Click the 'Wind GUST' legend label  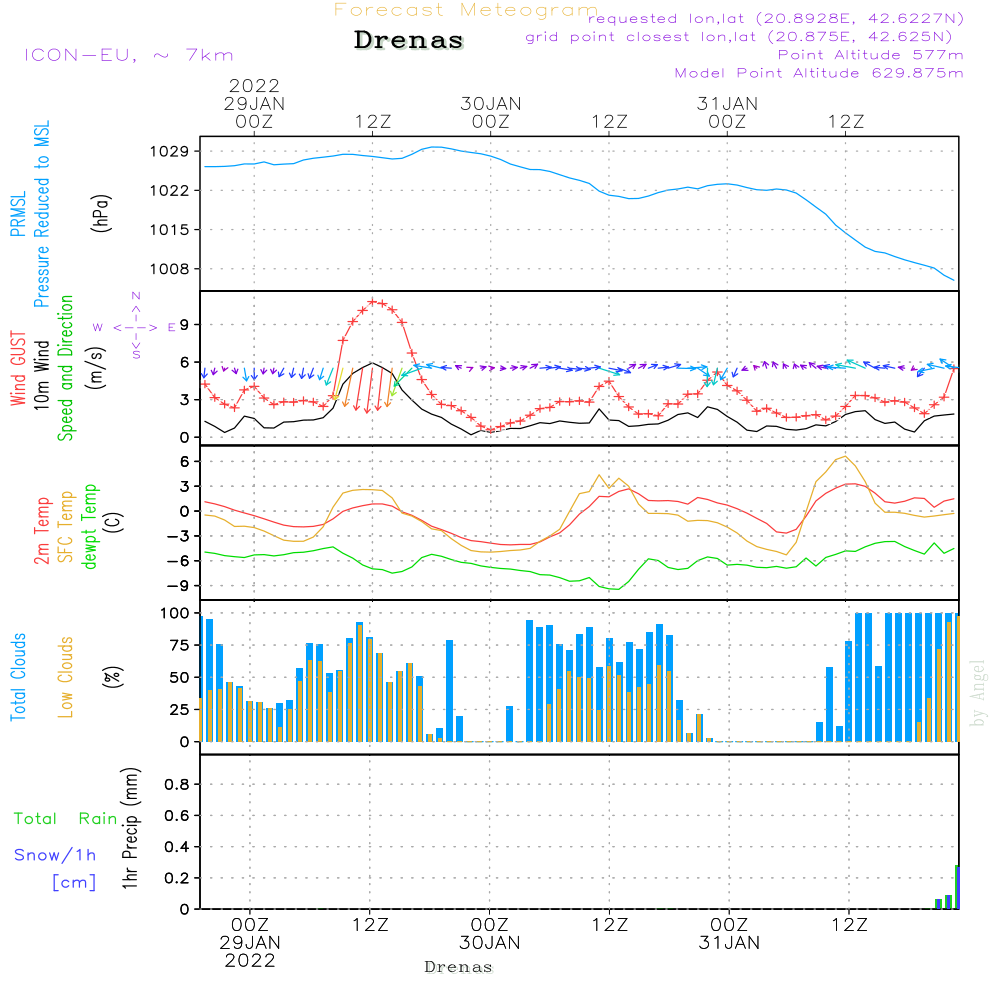pos(18,368)
